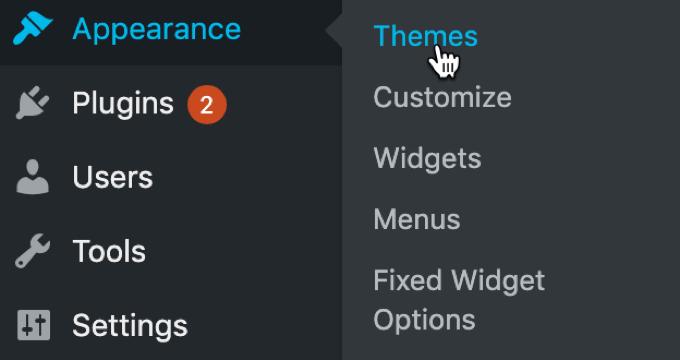Select Themes in the Appearance submenu
The width and height of the screenshot is (680, 360).
(x=425, y=36)
